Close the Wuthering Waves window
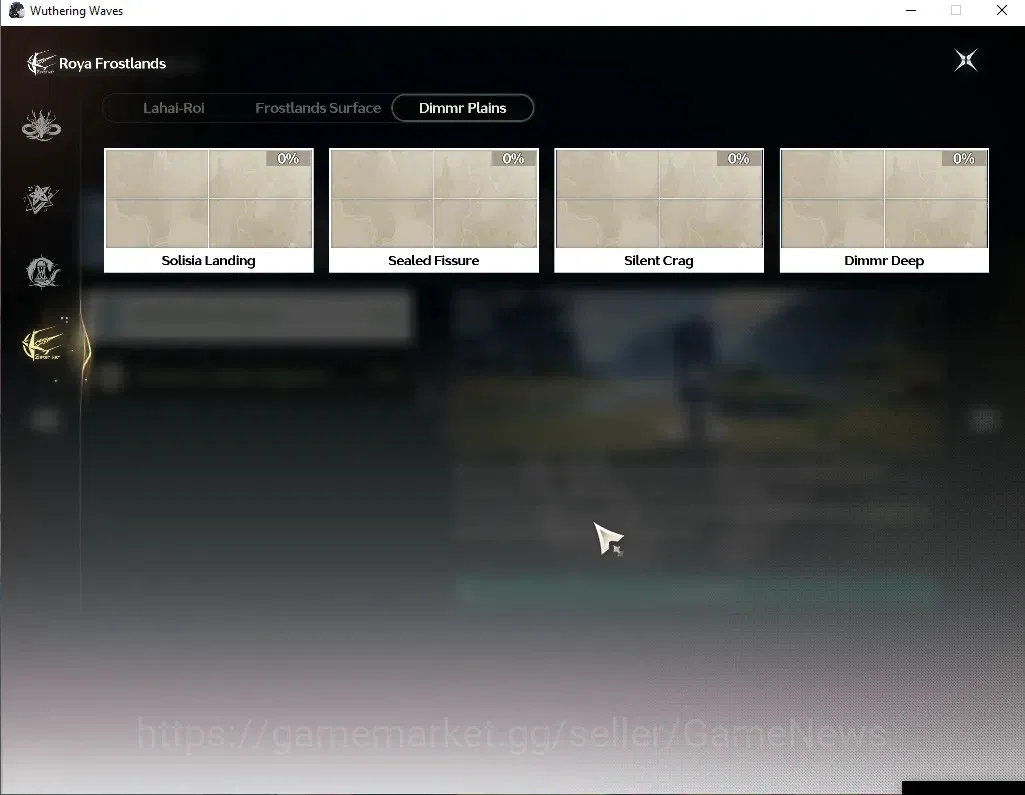This screenshot has height=795, width=1025. point(1001,10)
